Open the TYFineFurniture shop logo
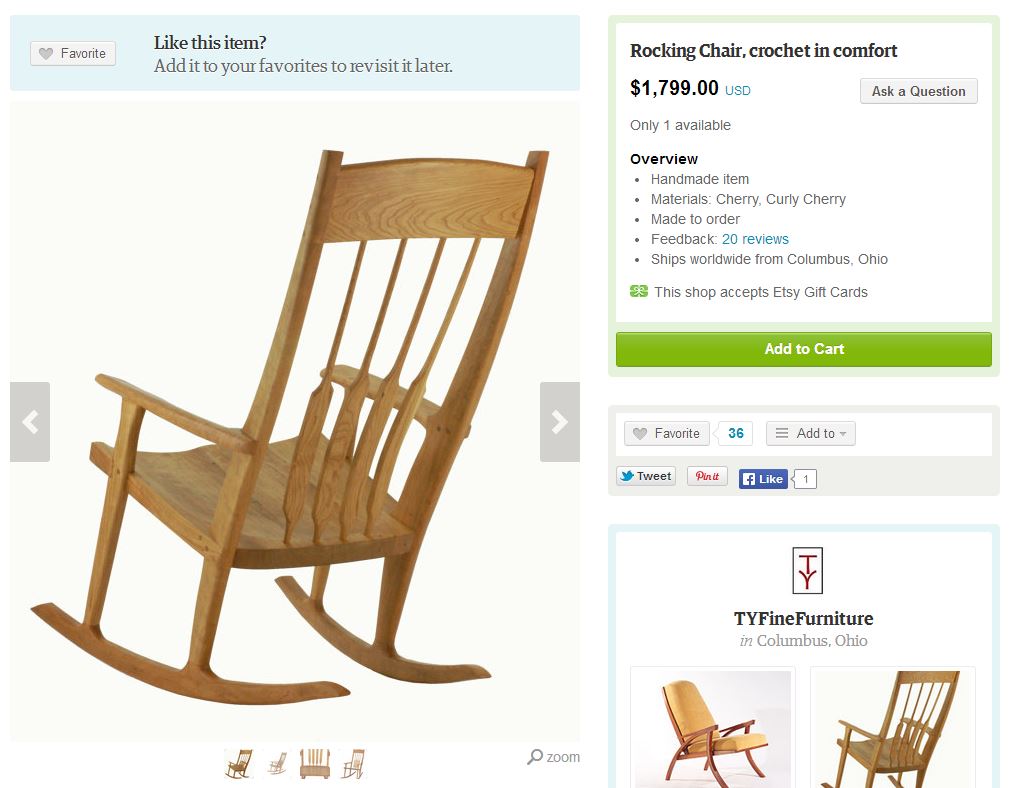This screenshot has width=1021, height=788. click(807, 570)
